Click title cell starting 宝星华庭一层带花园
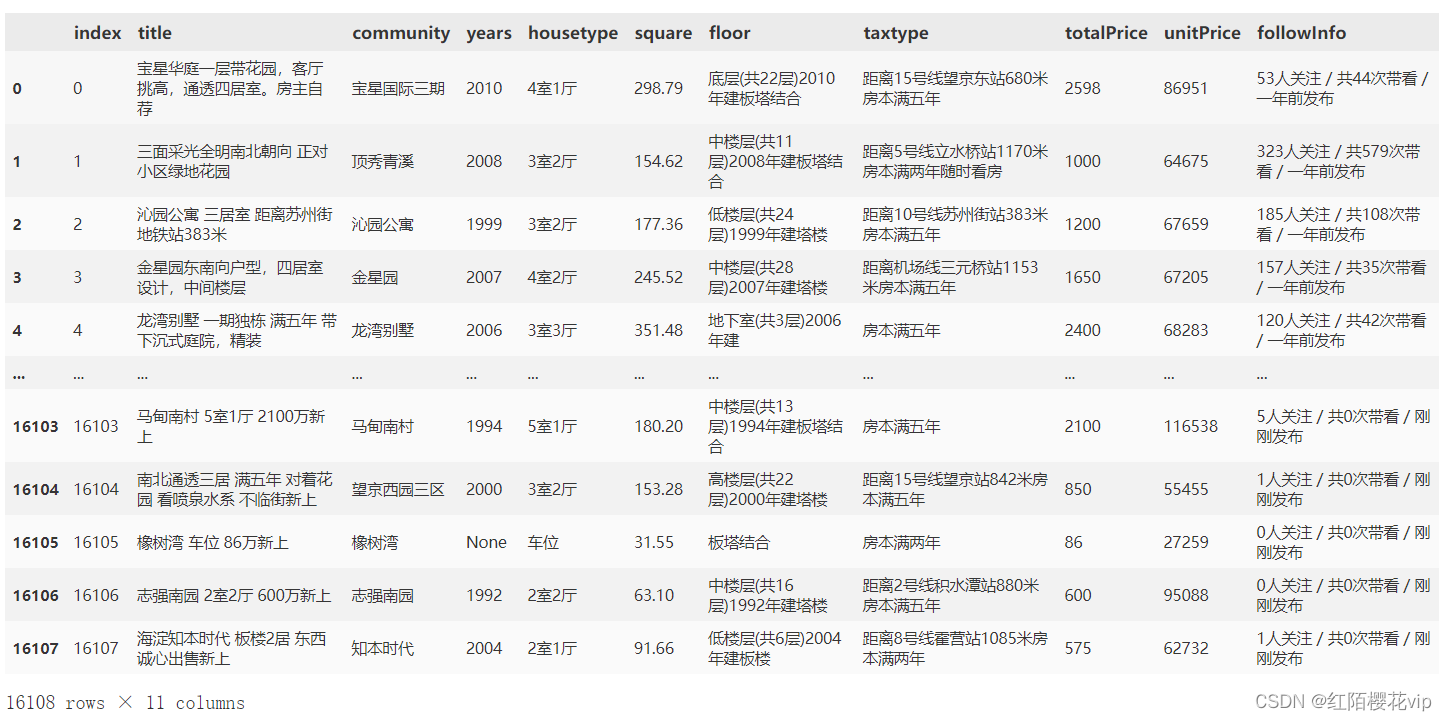Image resolution: width=1447 pixels, height=721 pixels. 231,88
